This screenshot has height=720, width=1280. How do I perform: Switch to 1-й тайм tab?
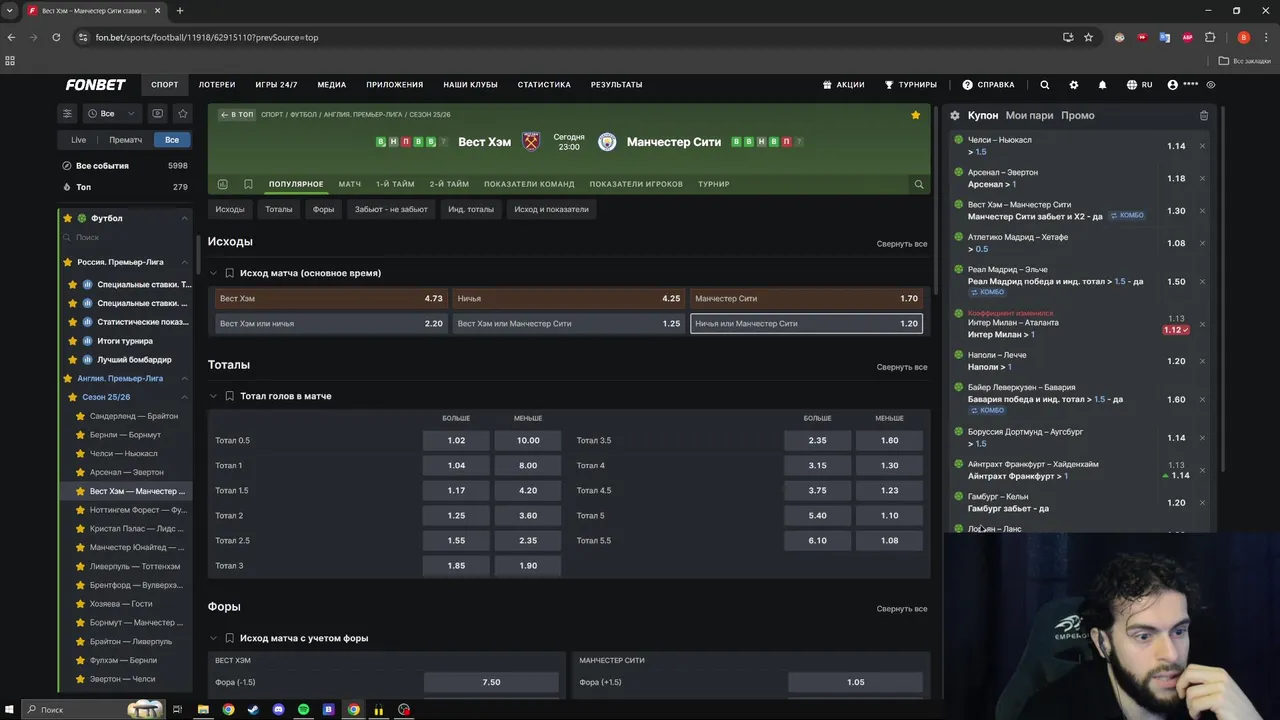pos(395,184)
